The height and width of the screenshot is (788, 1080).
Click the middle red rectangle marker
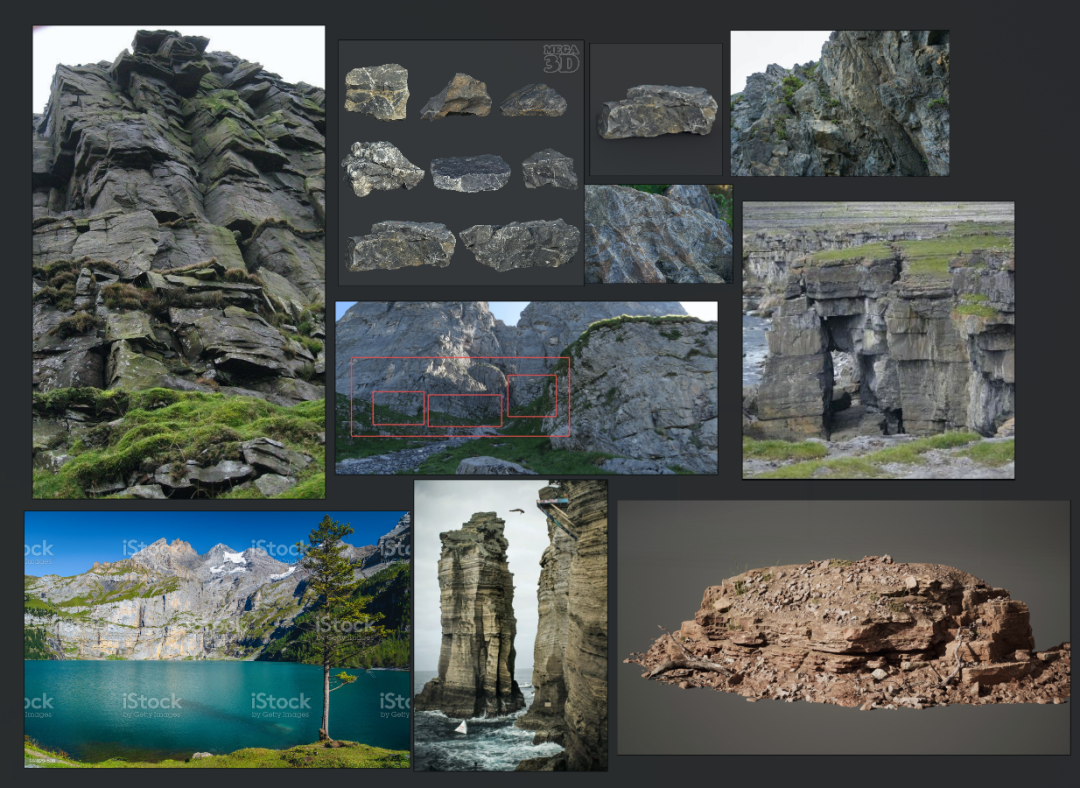(465, 411)
